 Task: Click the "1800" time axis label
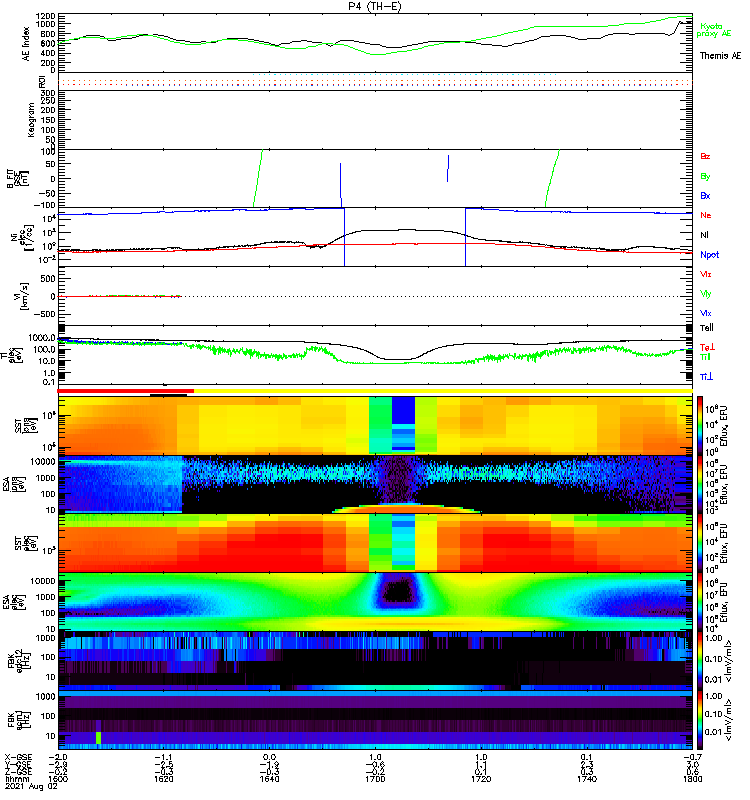coord(692,779)
